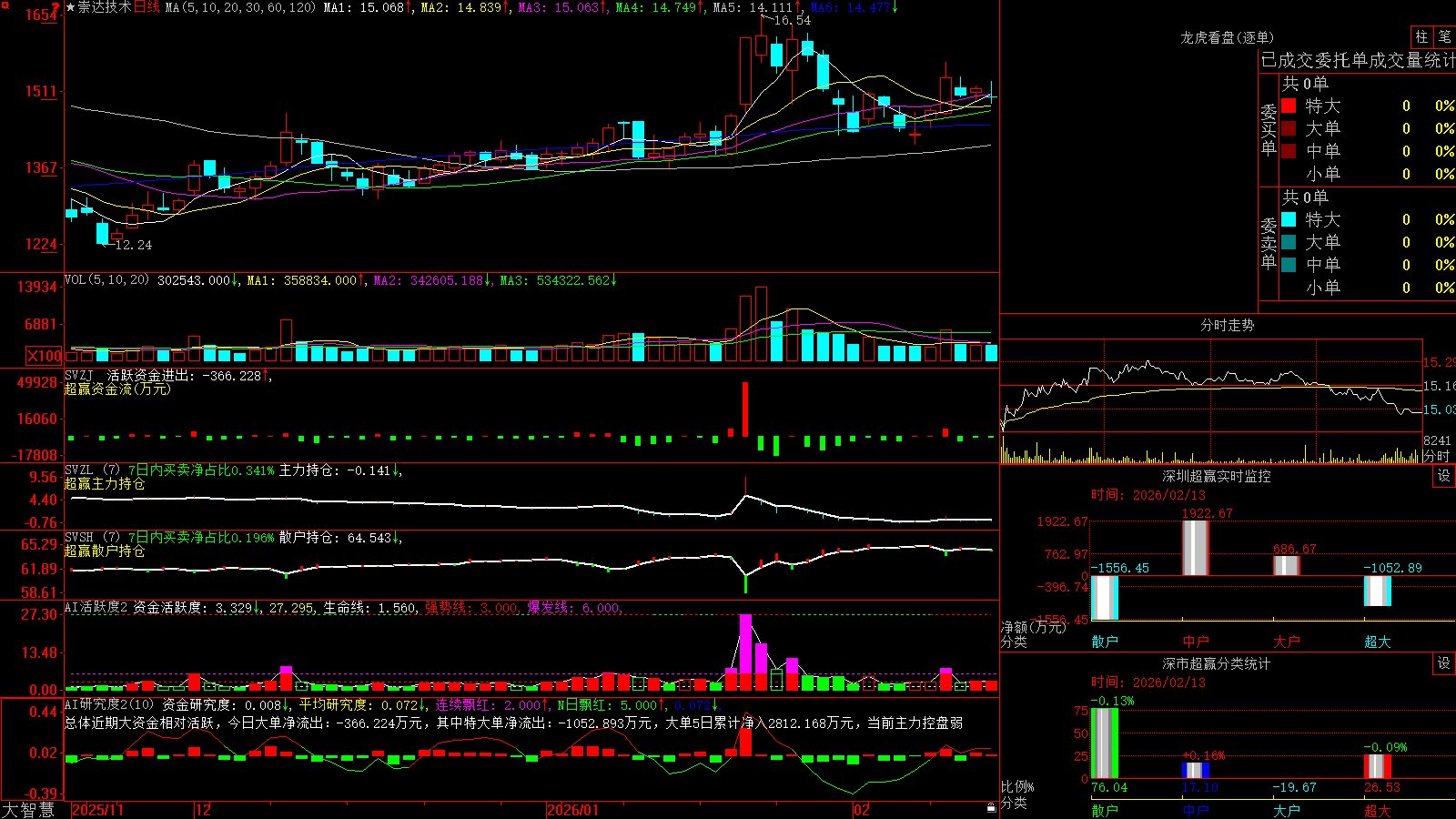Click the X100 volume scale box
1456x819 pixels.
click(x=45, y=356)
